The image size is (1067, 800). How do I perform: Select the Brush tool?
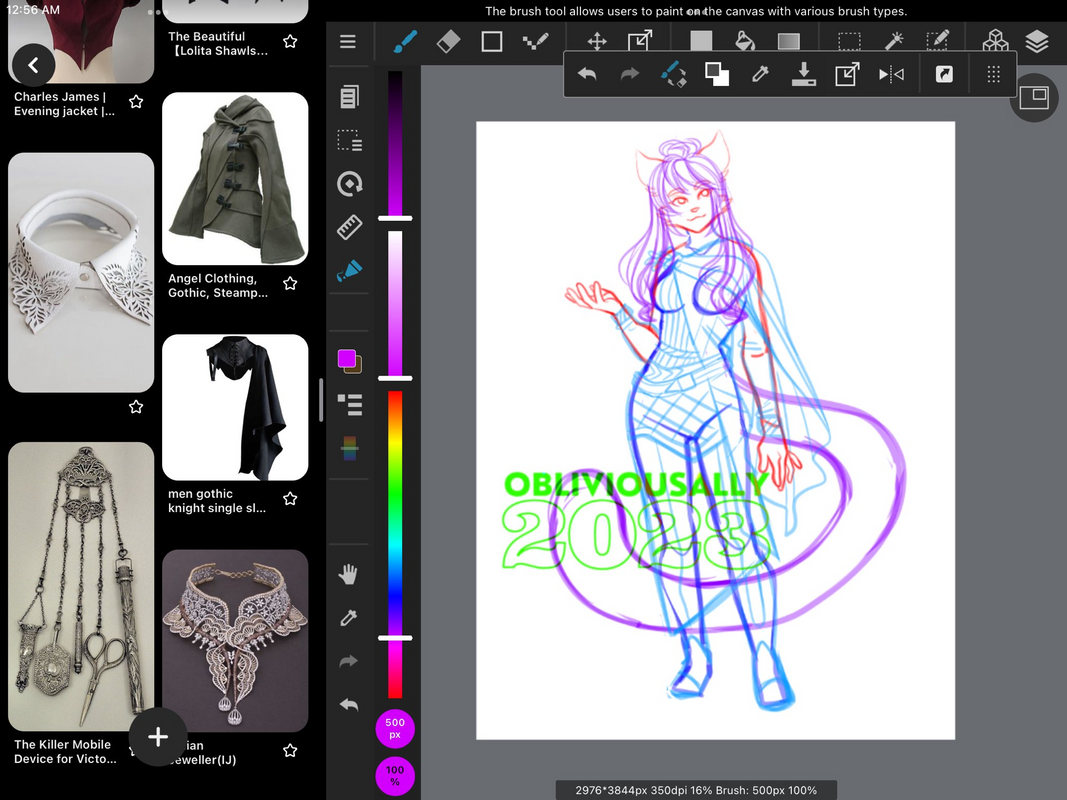pos(406,41)
